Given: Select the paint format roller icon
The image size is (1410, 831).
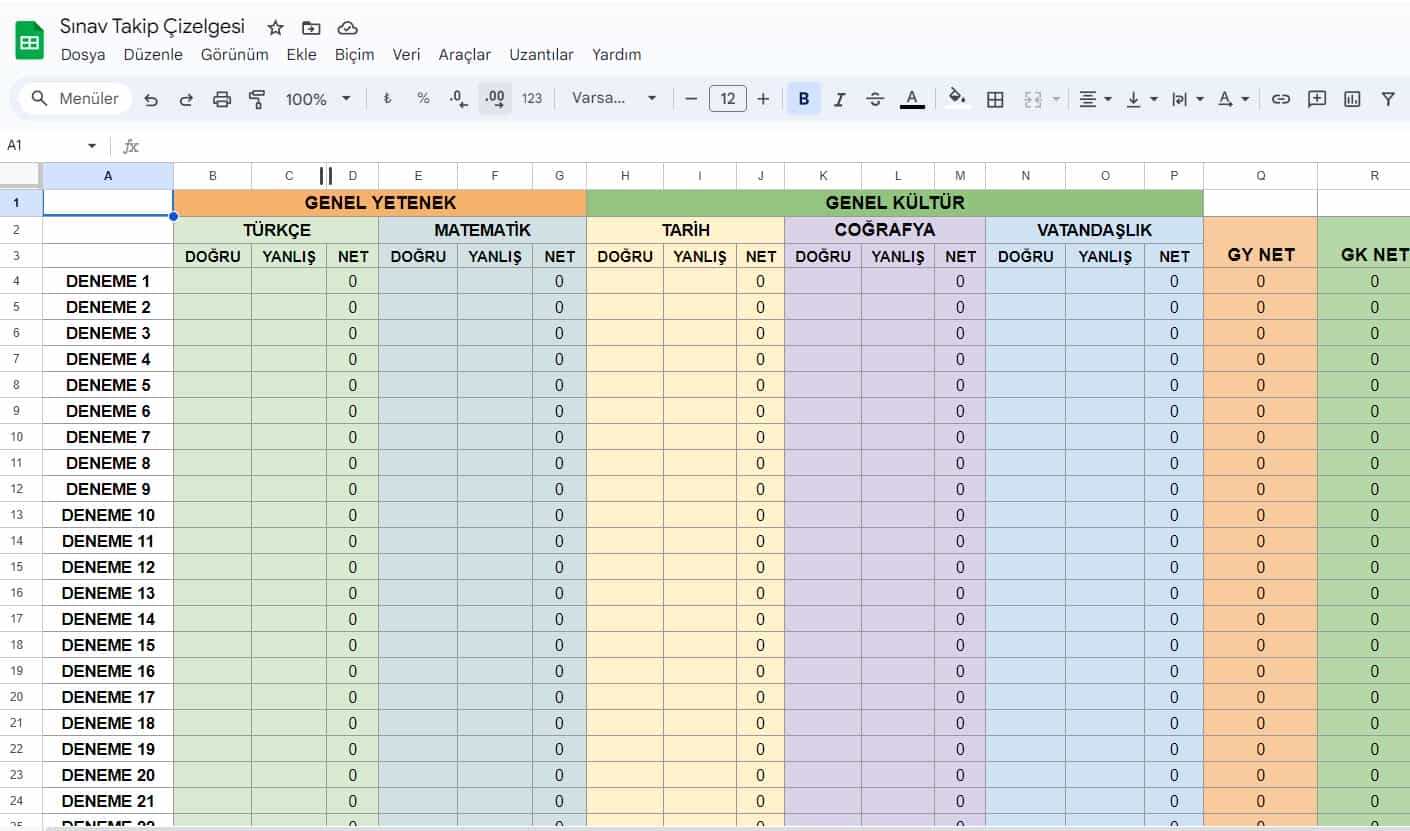Looking at the screenshot, I should 257,99.
